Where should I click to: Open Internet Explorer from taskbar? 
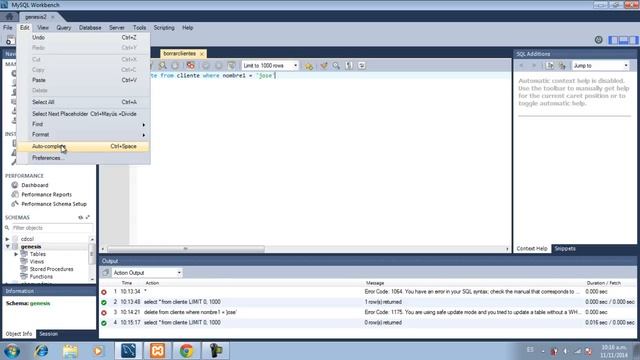[41, 351]
